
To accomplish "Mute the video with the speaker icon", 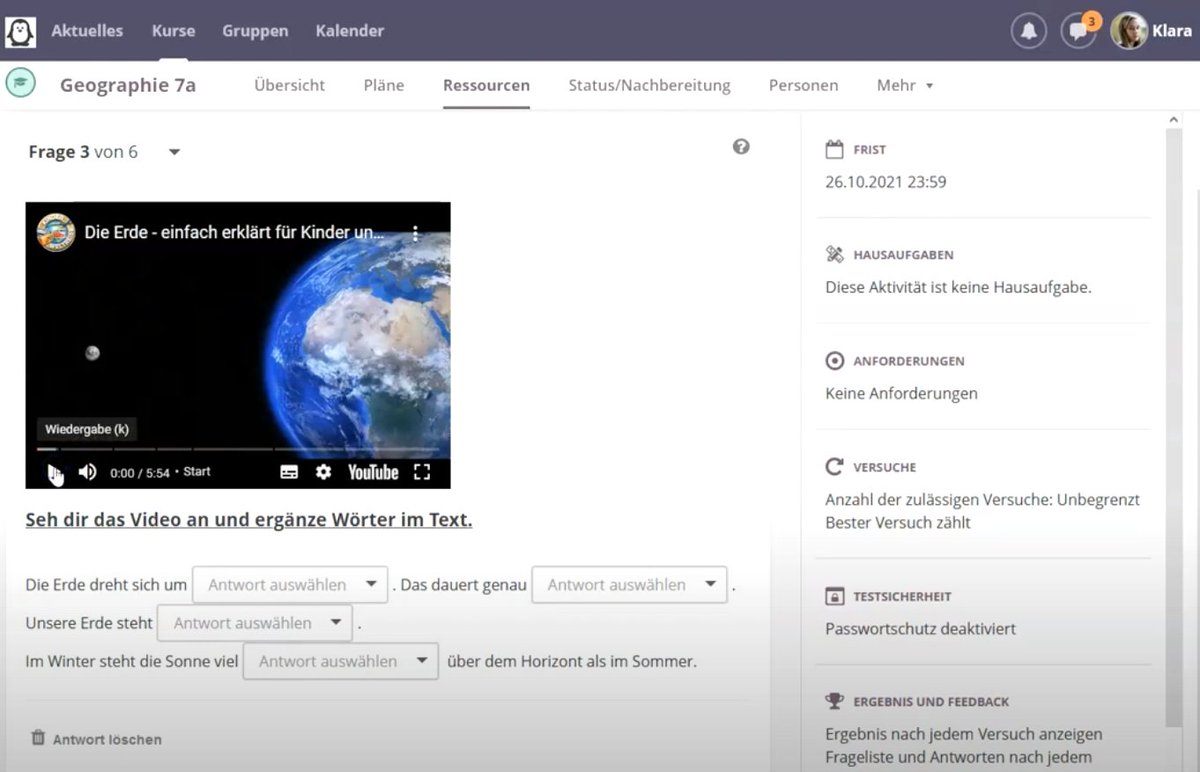I will pyautogui.click(x=88, y=472).
